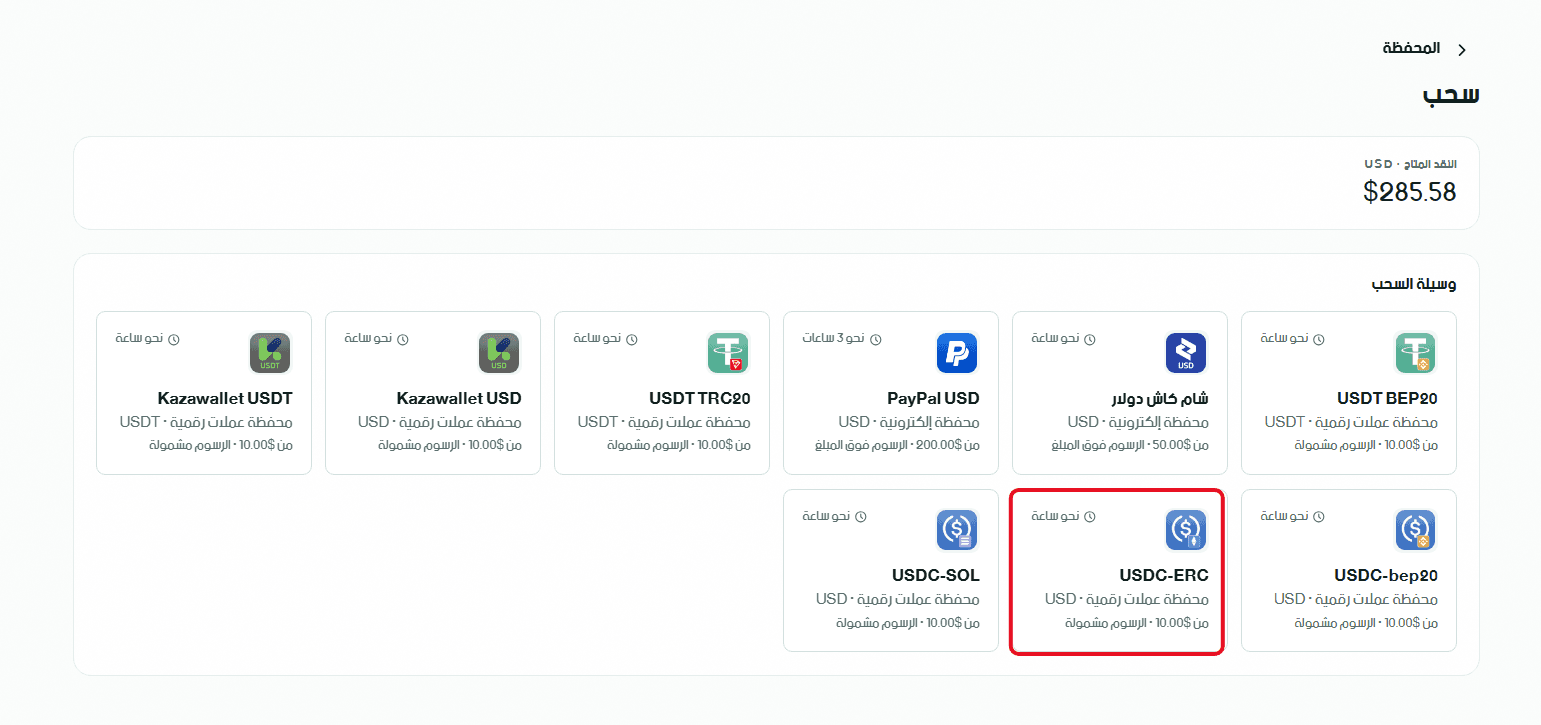
Task: Click the USDC-ERC coin icon
Action: click(x=1186, y=530)
